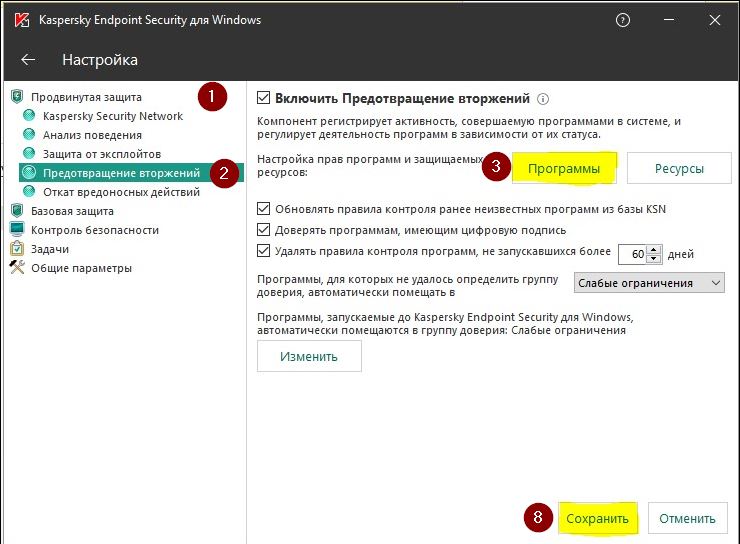Open the Контроль безопасности section
This screenshot has height=544, width=740.
tap(95, 230)
